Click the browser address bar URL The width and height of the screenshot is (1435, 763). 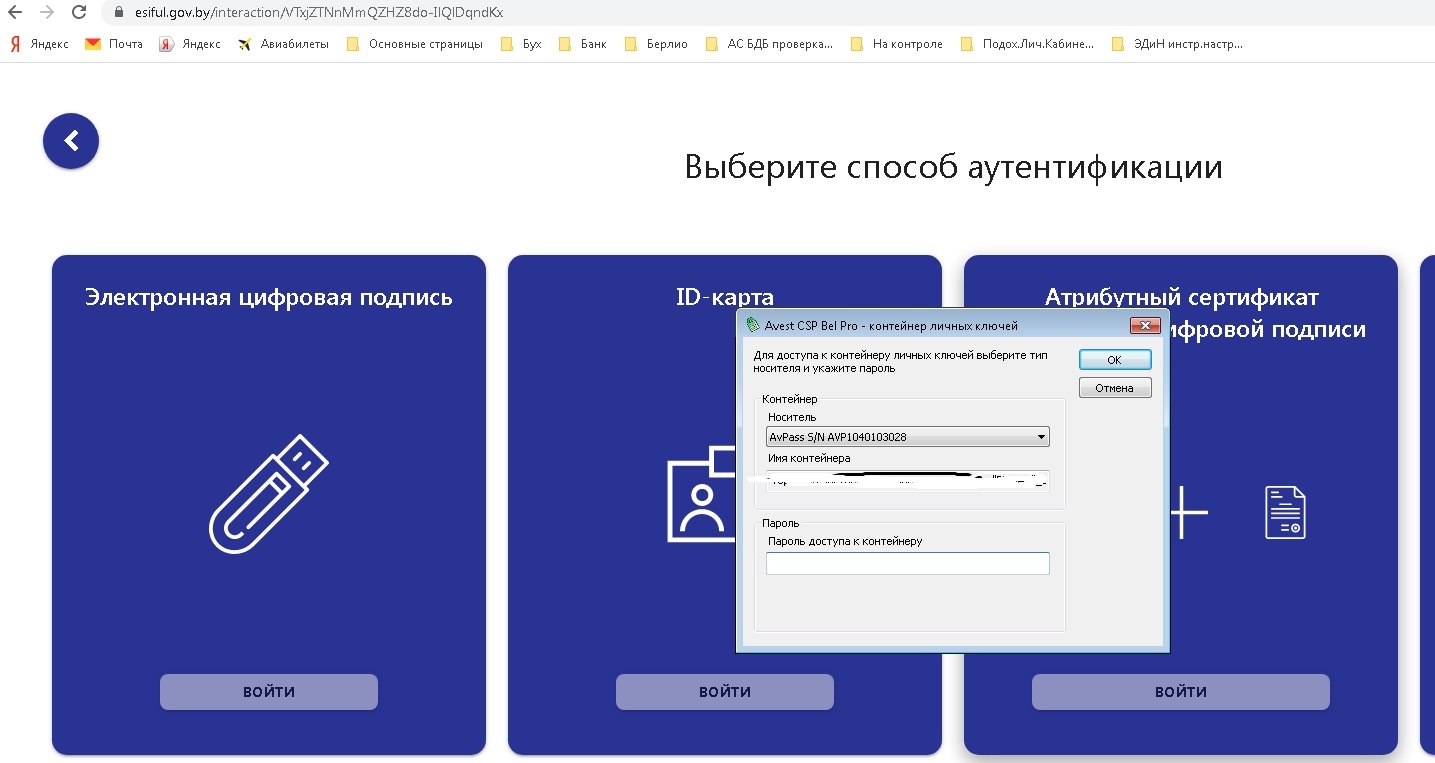point(319,13)
